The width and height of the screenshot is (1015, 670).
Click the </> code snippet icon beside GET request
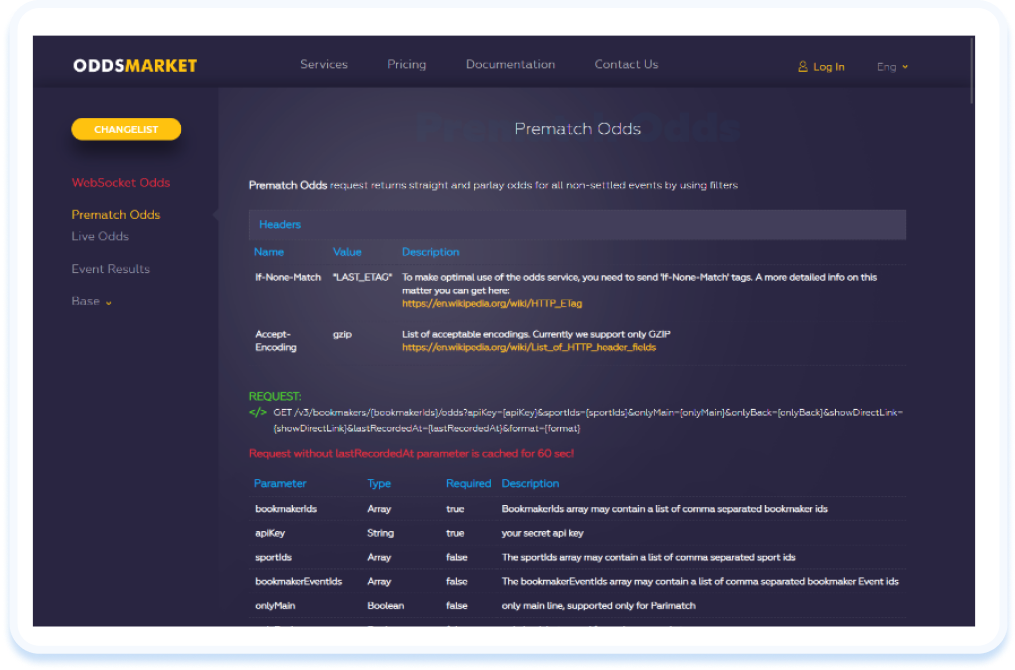pyautogui.click(x=256, y=411)
